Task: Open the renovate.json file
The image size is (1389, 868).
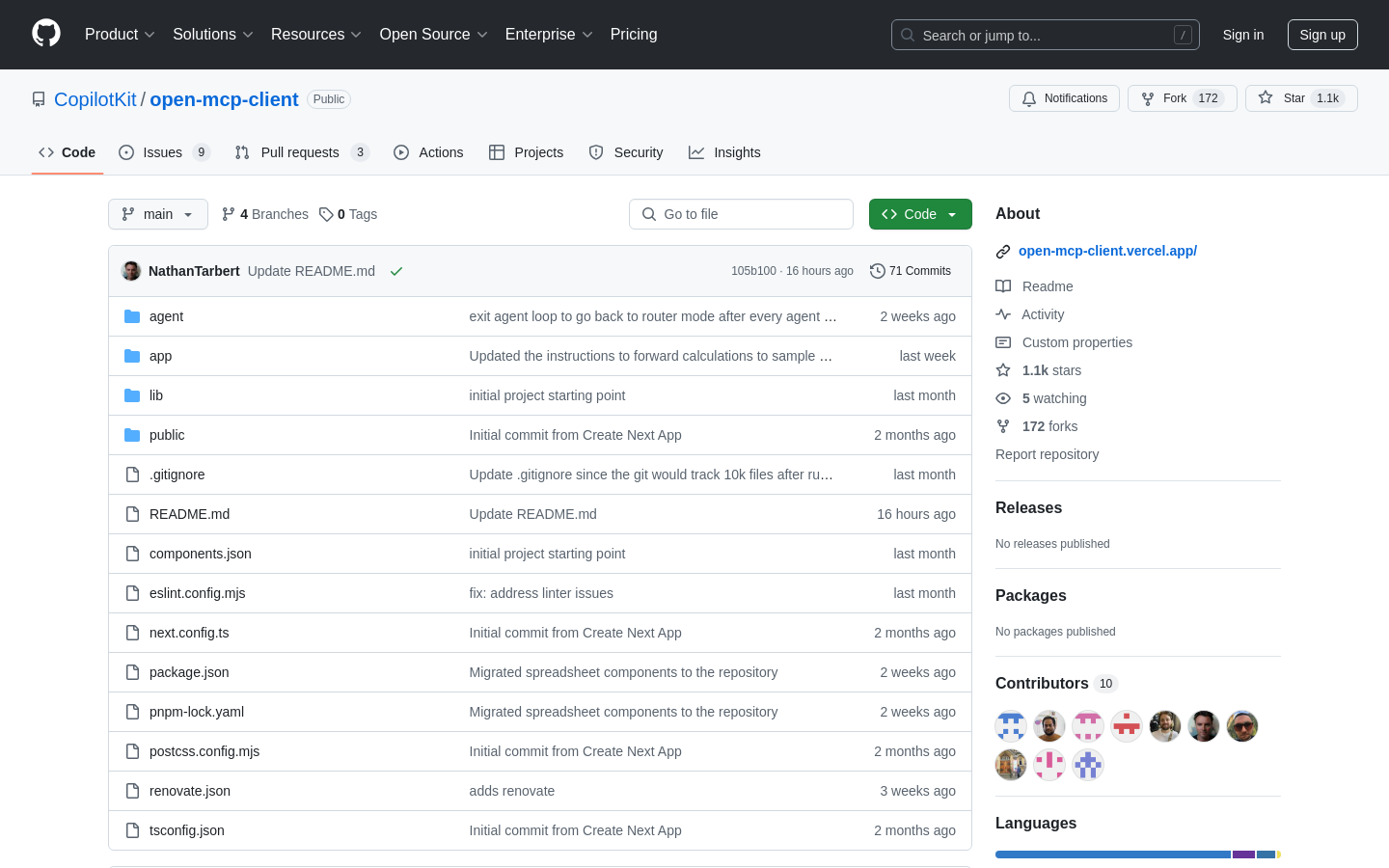Action: [190, 791]
